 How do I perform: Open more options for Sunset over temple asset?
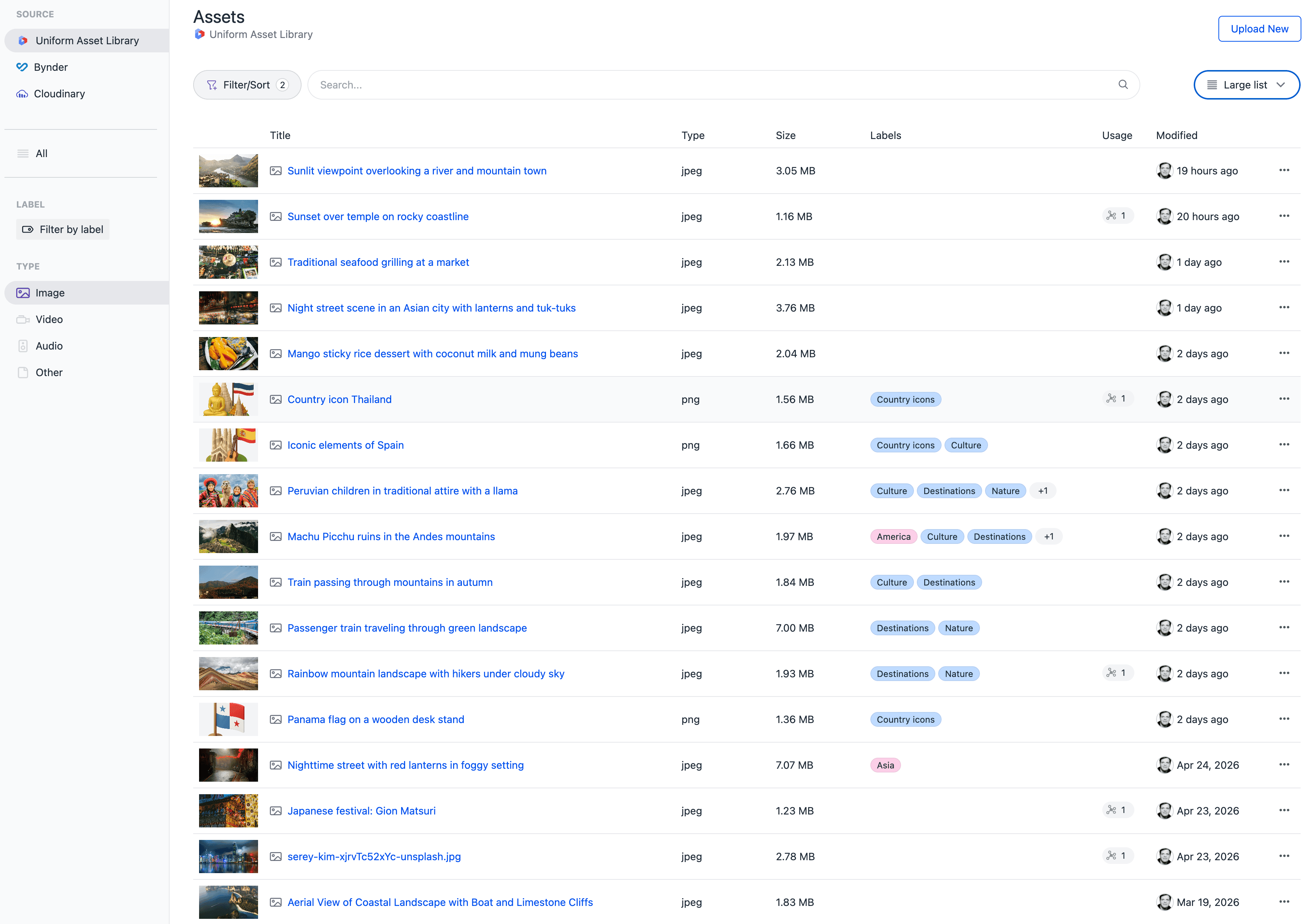(1284, 216)
